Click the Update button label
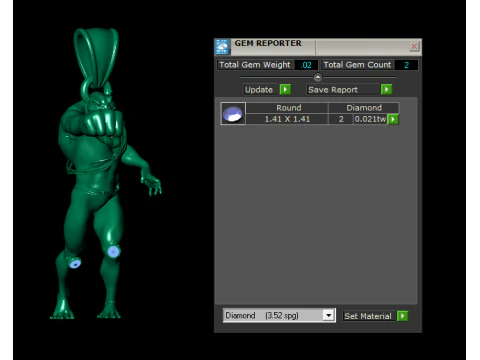Image resolution: width=480 pixels, height=360 pixels. [x=259, y=90]
